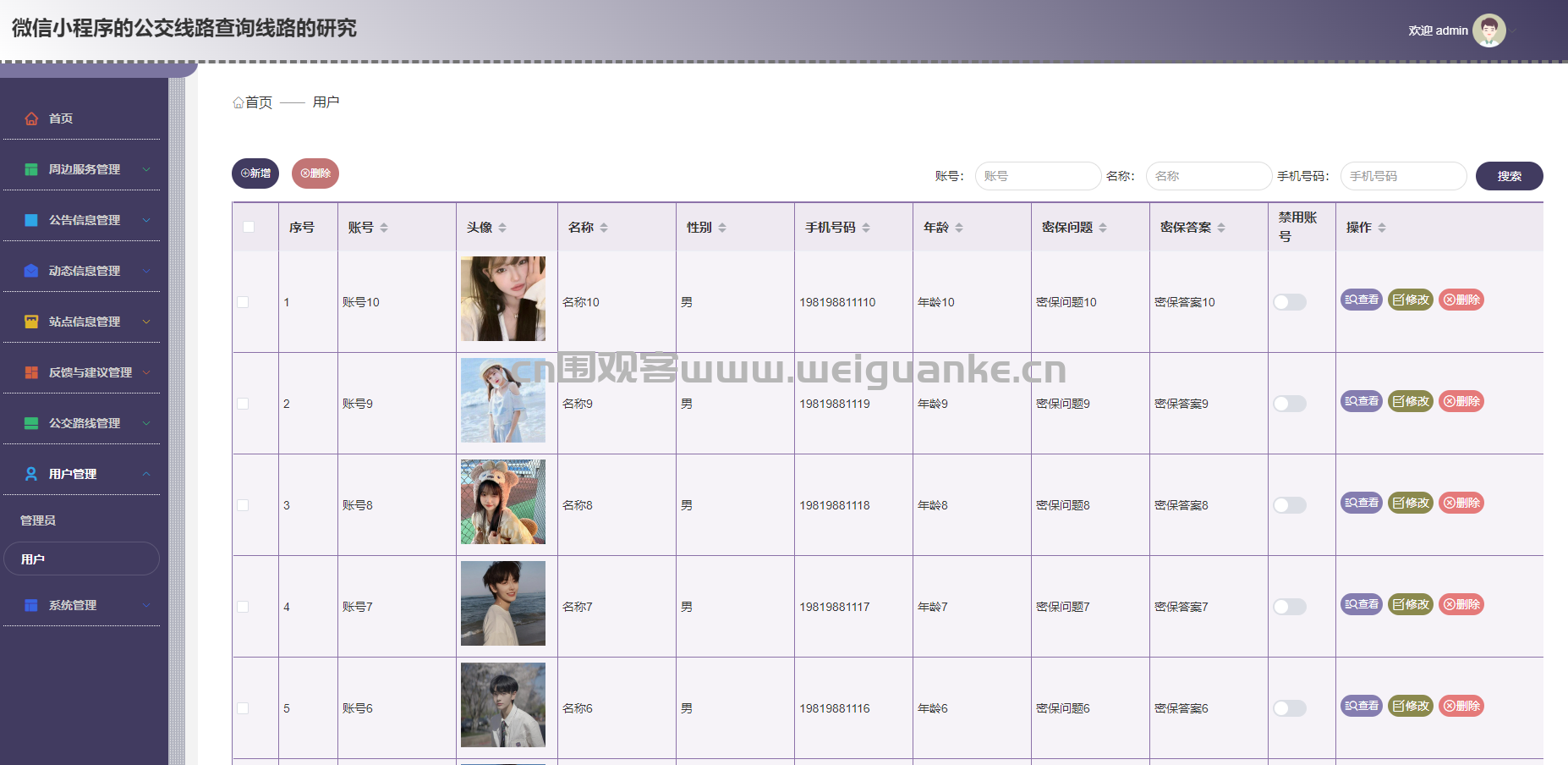1568x765 pixels.
Task: Focus the 手机号码 search input field
Action: point(1402,176)
